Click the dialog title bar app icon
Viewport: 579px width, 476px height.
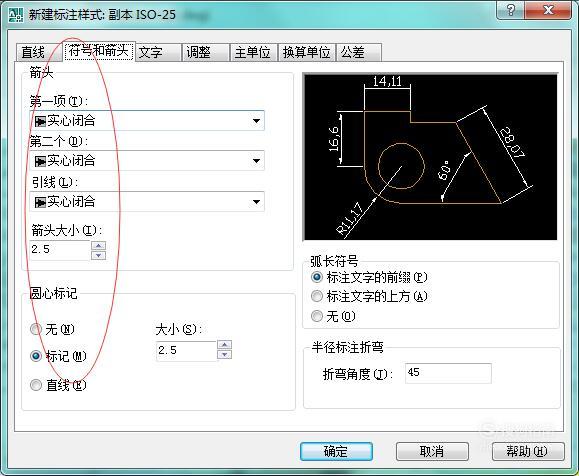[x=16, y=14]
